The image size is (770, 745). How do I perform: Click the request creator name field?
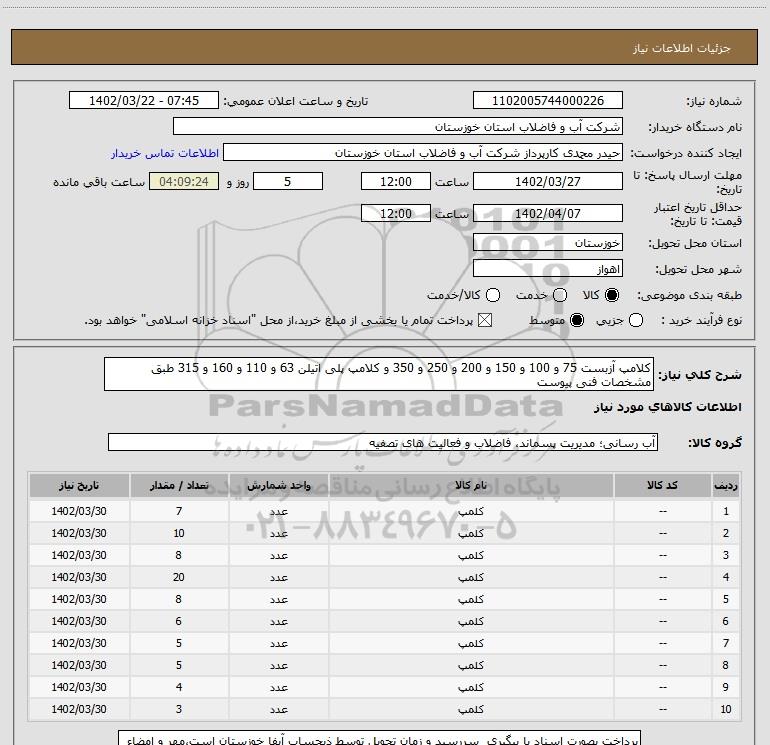pos(423,153)
